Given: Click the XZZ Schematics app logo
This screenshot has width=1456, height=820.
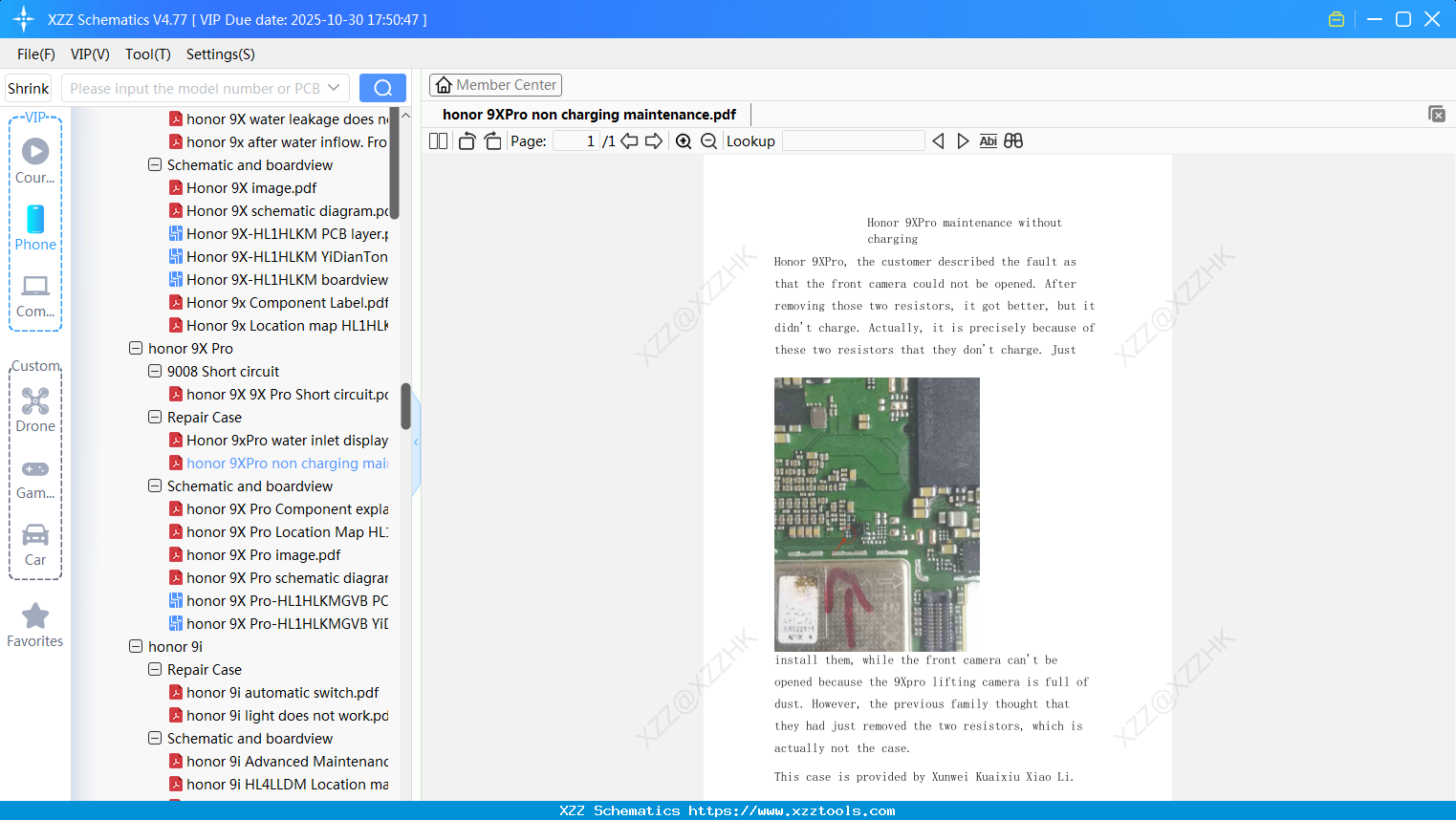Looking at the screenshot, I should click(x=24, y=19).
